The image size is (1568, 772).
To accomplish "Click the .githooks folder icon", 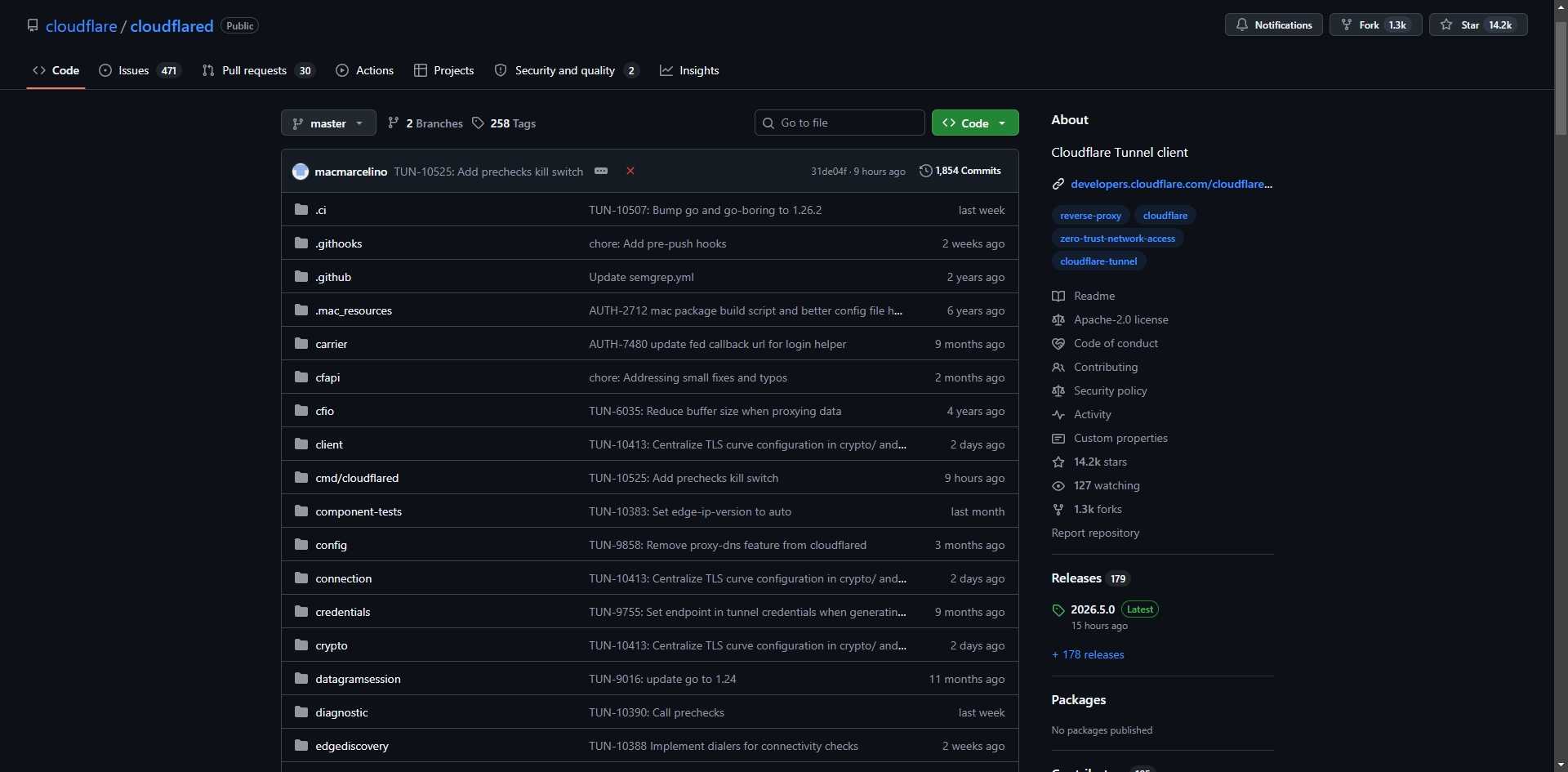I will point(301,243).
